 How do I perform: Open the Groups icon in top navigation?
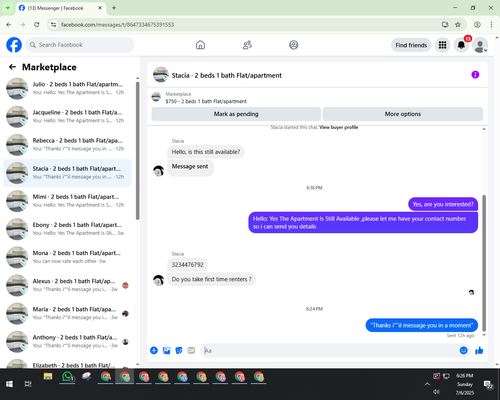click(x=294, y=45)
